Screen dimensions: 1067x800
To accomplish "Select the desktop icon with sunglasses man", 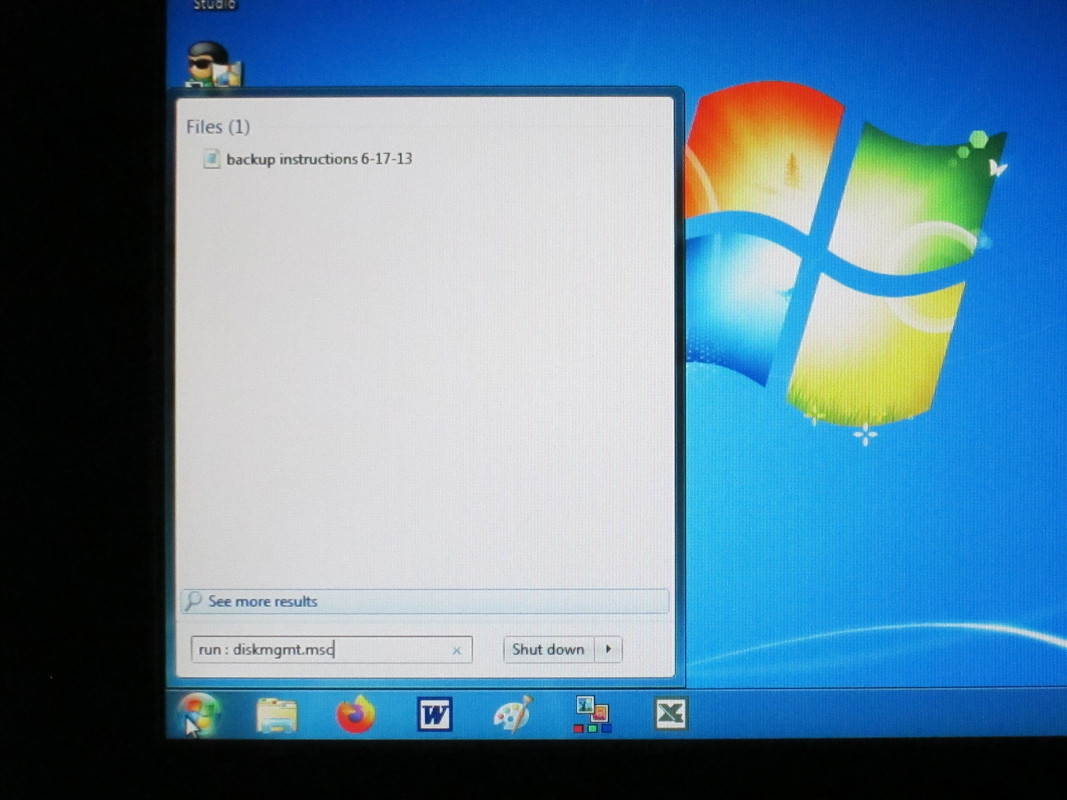I will pyautogui.click(x=214, y=64).
